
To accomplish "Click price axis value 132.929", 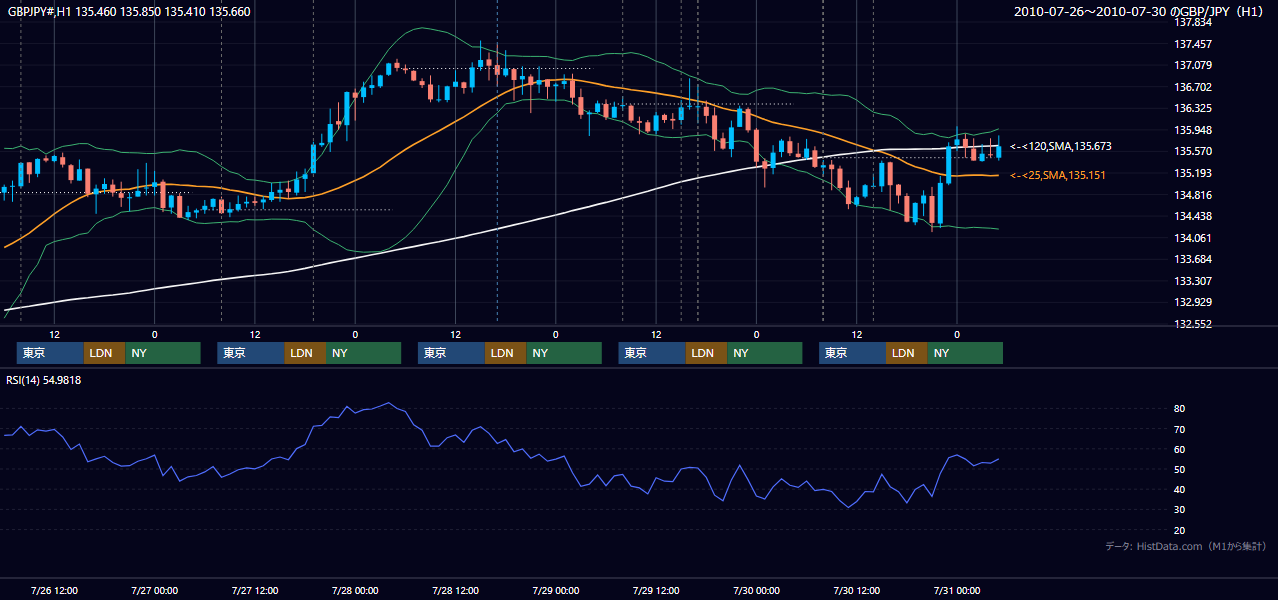I will (1193, 302).
